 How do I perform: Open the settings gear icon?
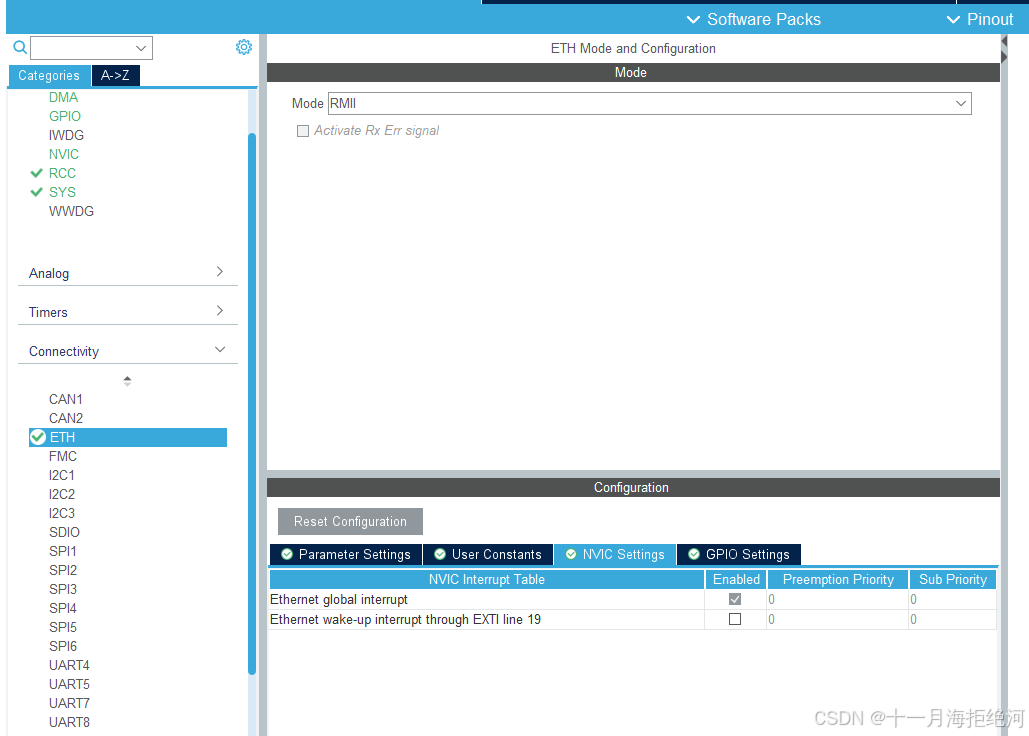(x=244, y=47)
